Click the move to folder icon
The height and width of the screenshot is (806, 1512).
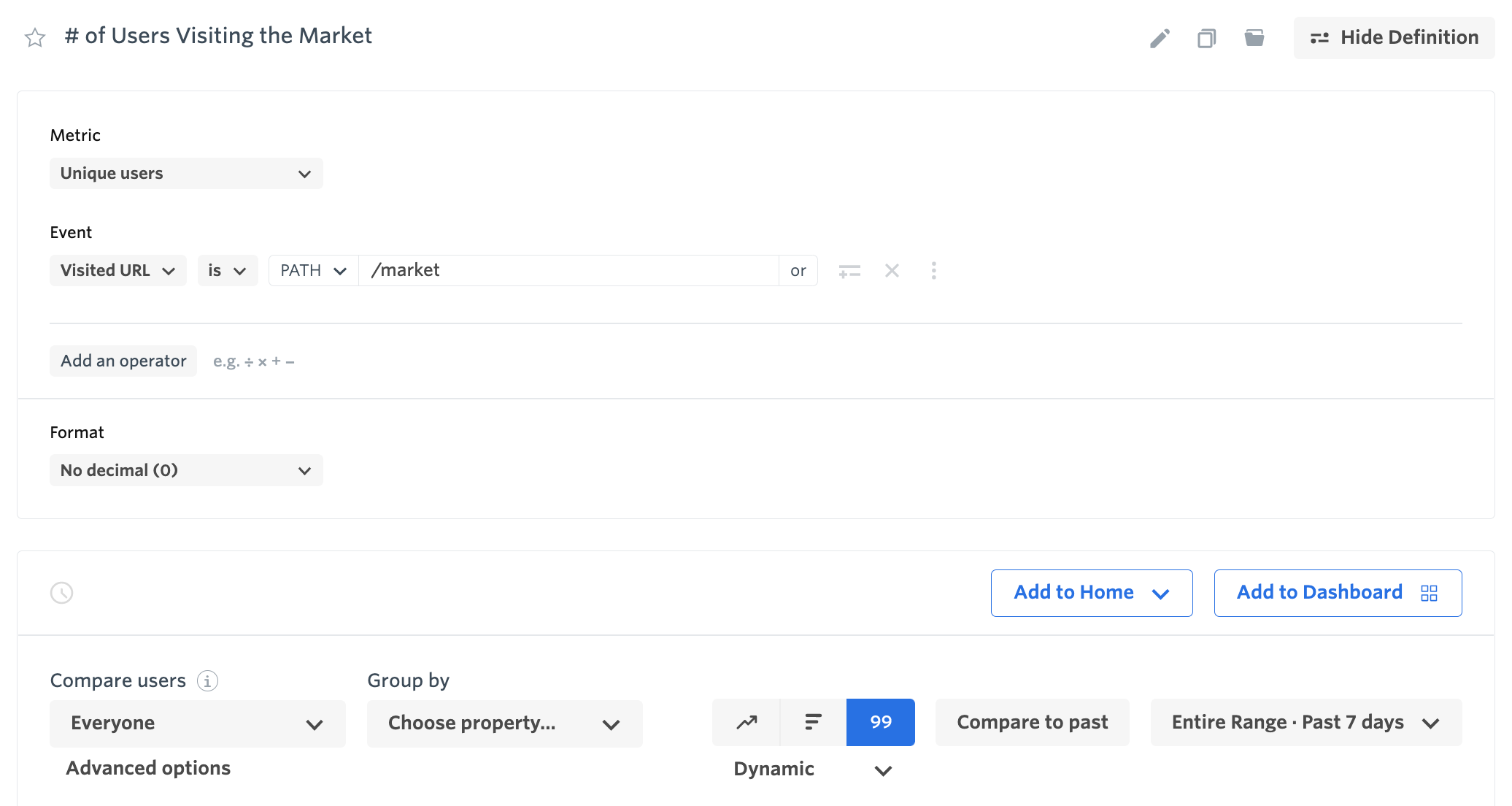[x=1254, y=38]
